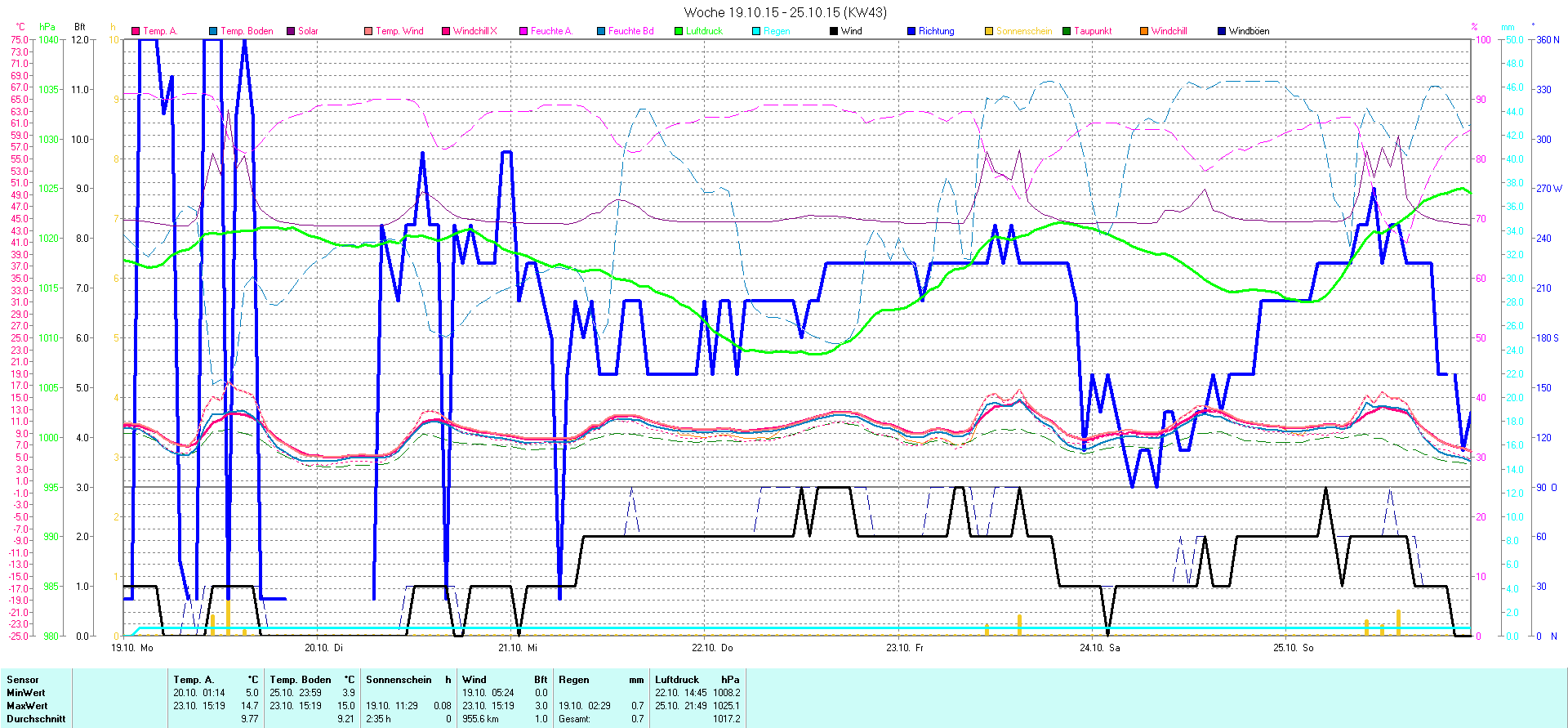Click the MaxWert row label
Viewport: 1568px width, 728px height.
click(x=27, y=706)
